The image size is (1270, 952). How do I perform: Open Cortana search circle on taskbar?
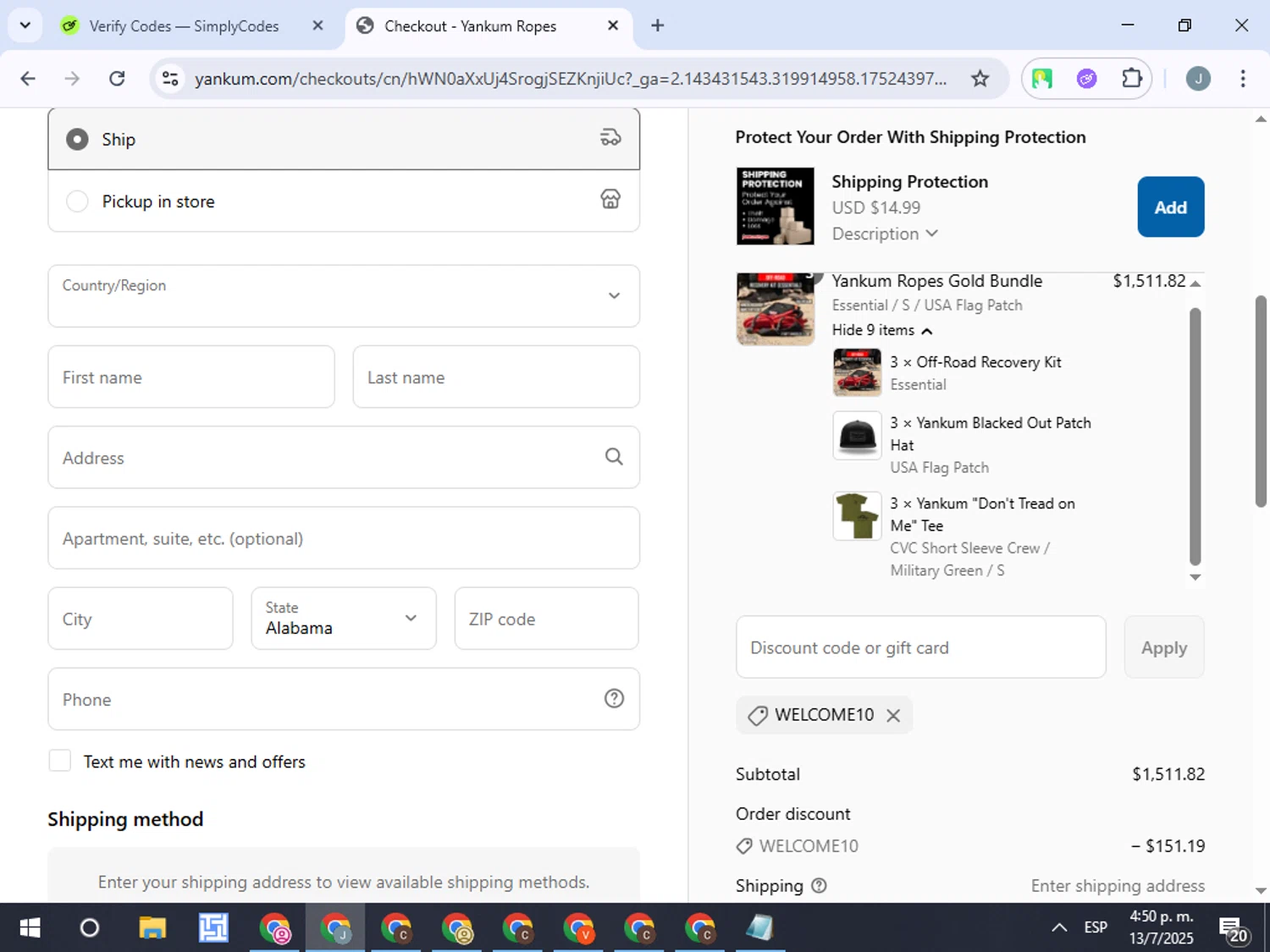(90, 928)
